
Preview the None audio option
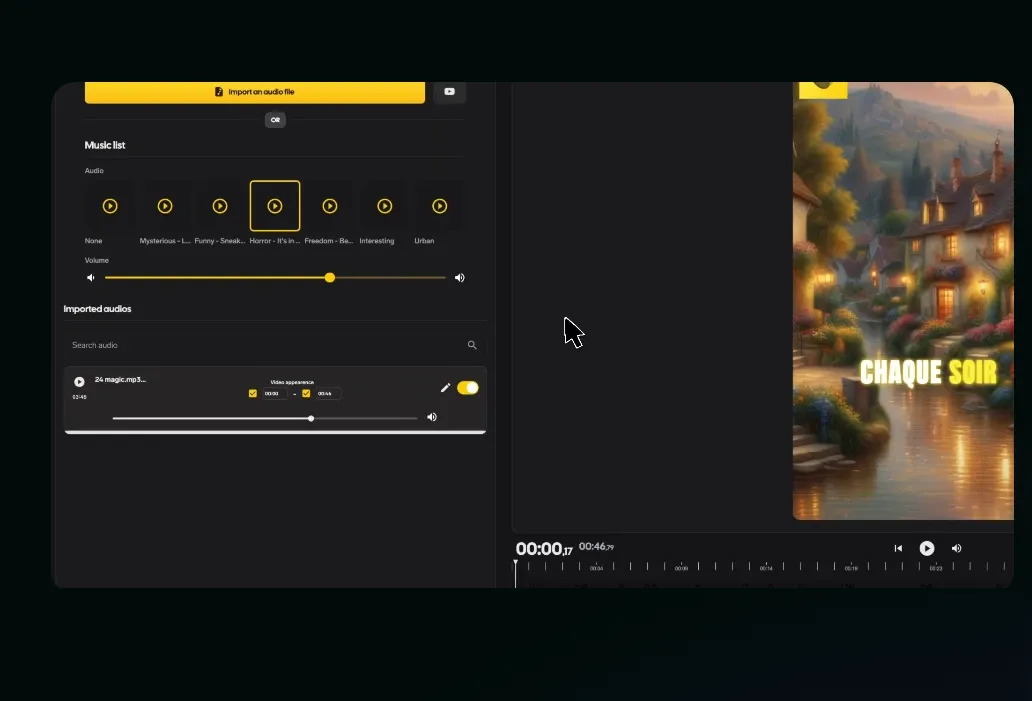(110, 206)
